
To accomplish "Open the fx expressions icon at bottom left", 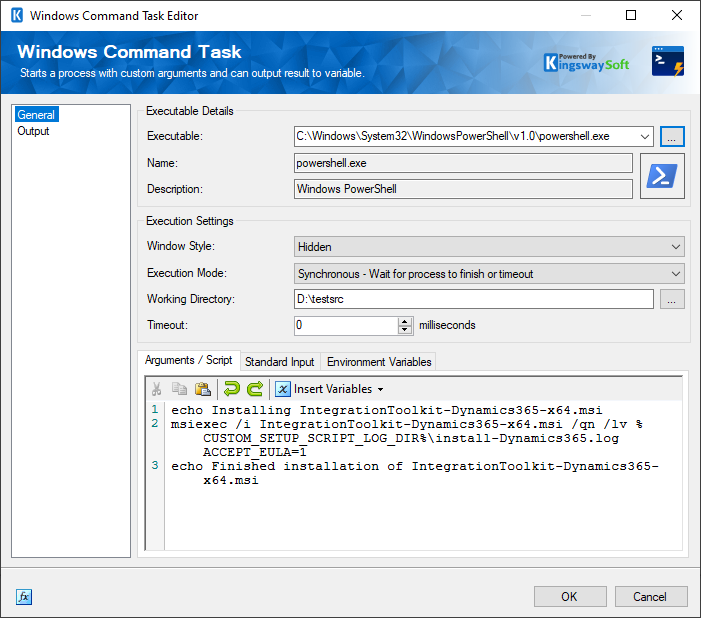I will tap(24, 597).
